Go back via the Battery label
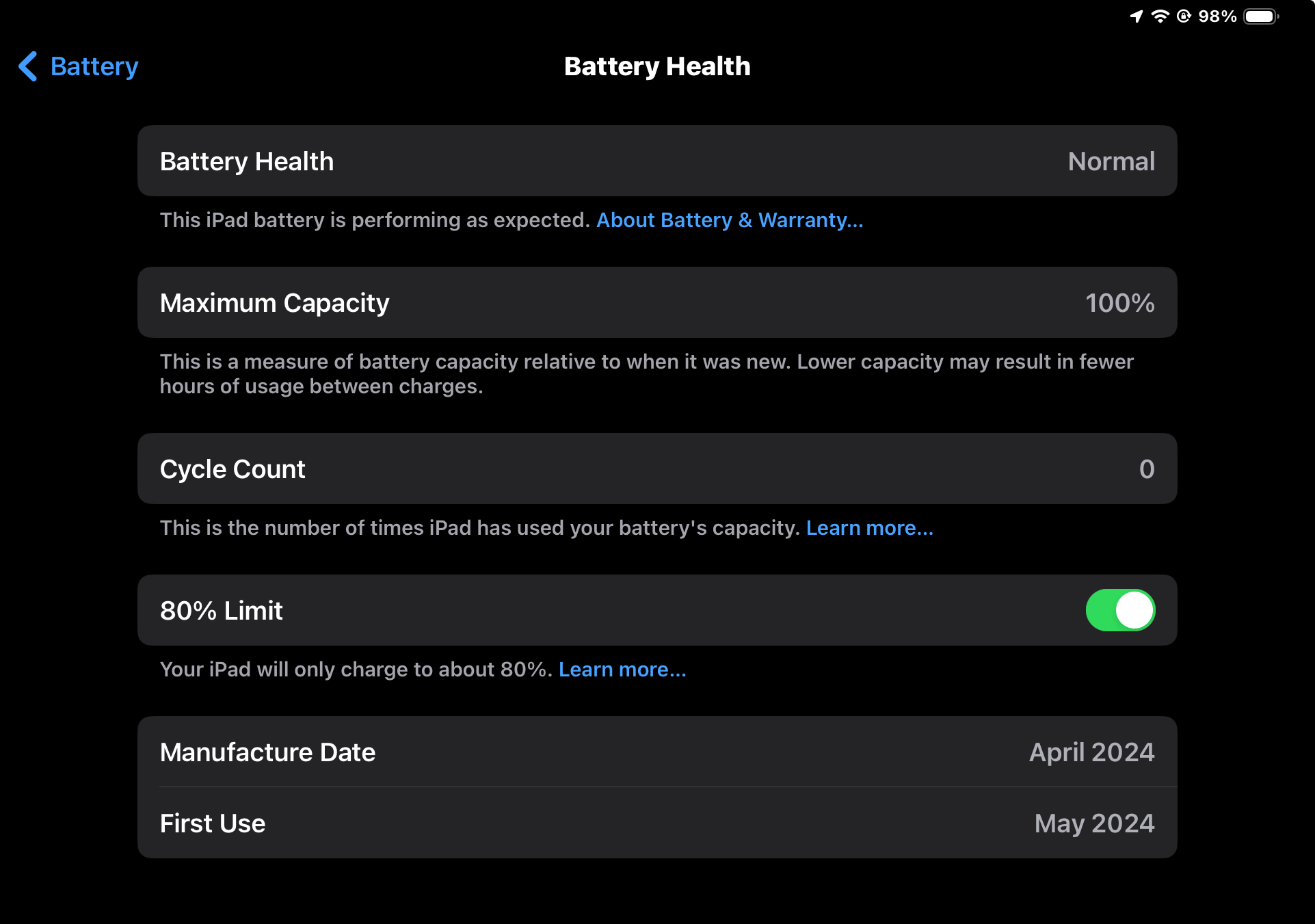The image size is (1315, 924). (x=94, y=66)
